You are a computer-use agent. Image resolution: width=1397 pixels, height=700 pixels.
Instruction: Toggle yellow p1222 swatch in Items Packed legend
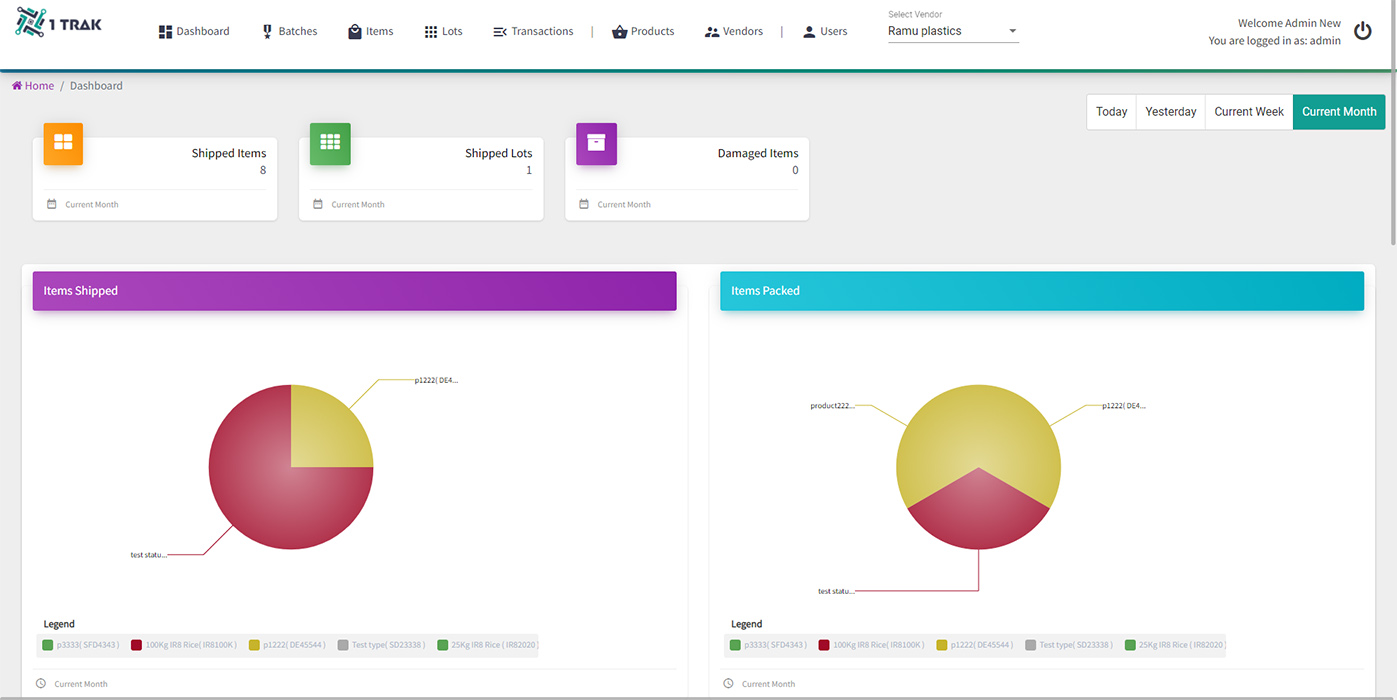(x=941, y=645)
